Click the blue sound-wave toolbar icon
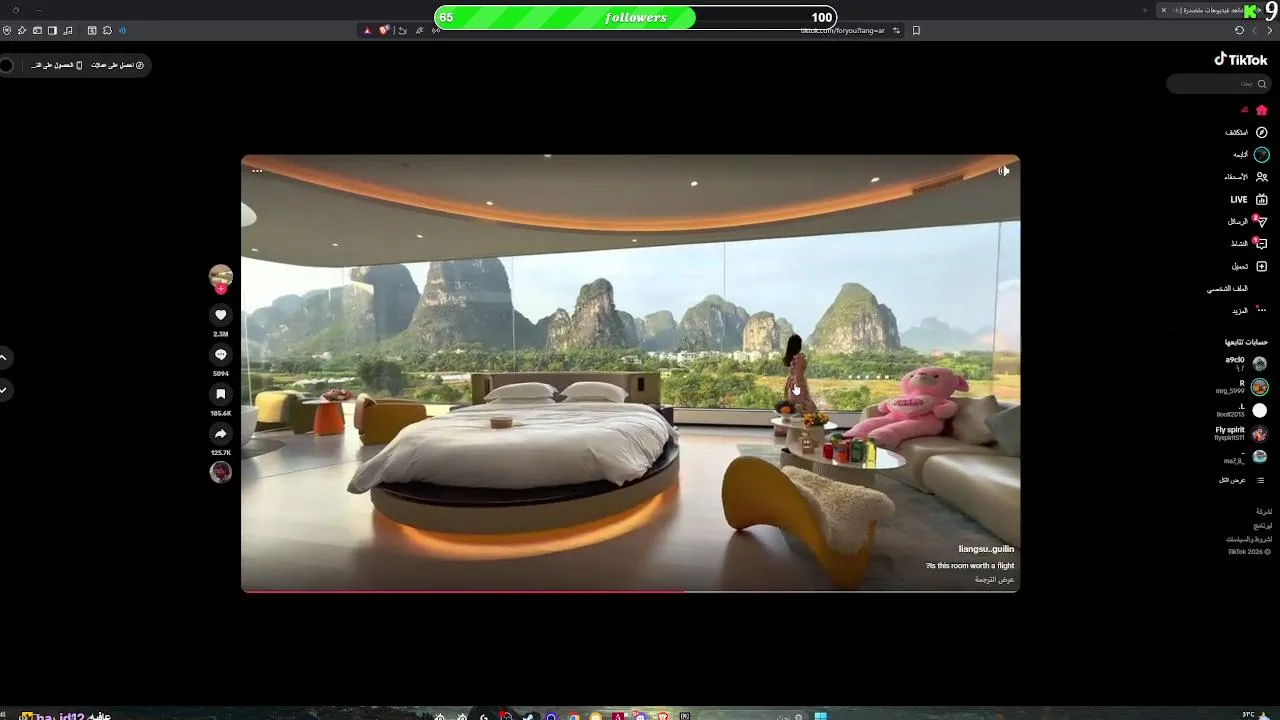The image size is (1280, 720). (122, 31)
